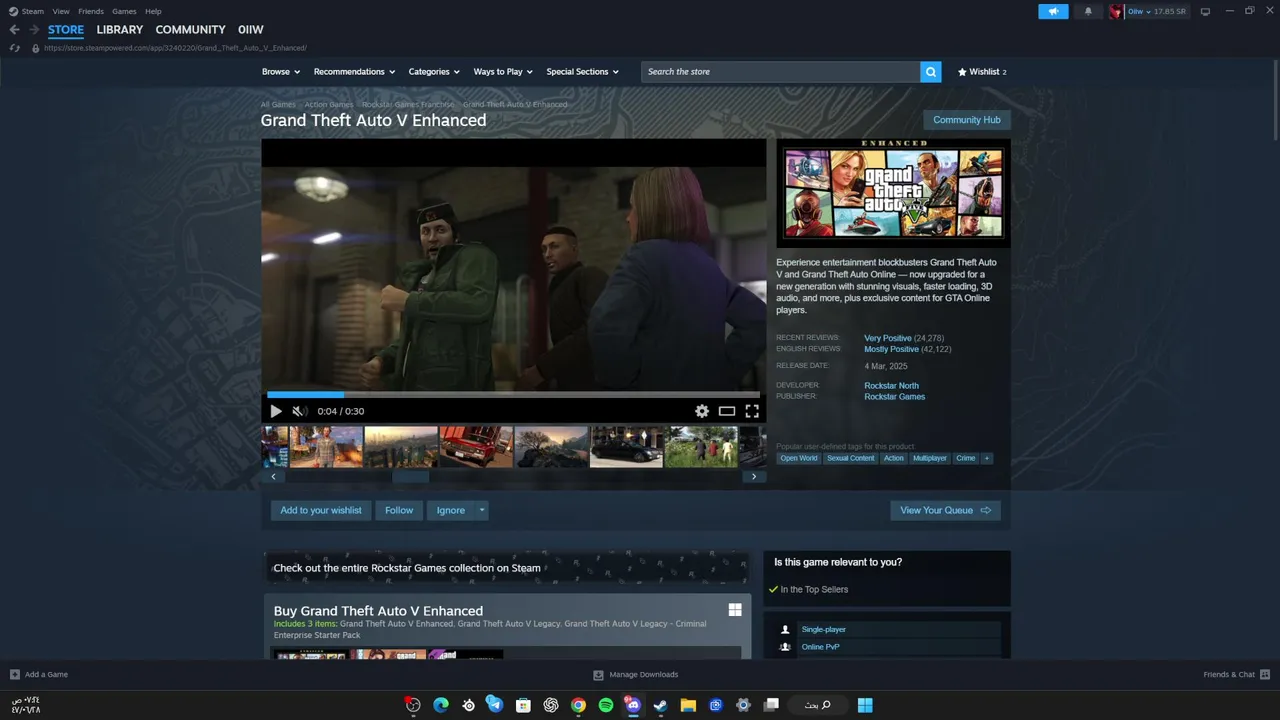Click View Your Queue button
The width and height of the screenshot is (1280, 720).
[945, 510]
